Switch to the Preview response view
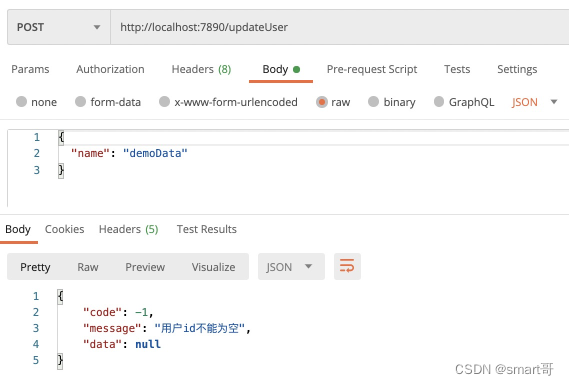Screen dimensions: 569x385 (x=145, y=267)
